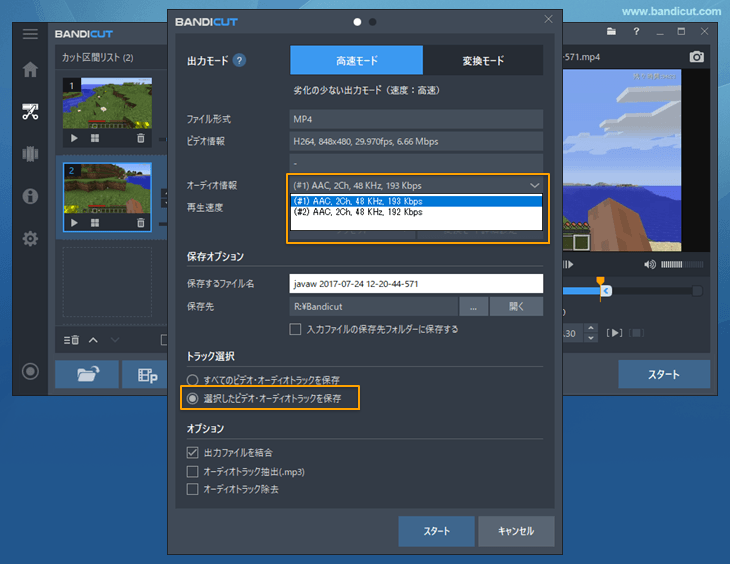Enable 入力ファイルの保存先フォルダーに保存する checkbox
The width and height of the screenshot is (730, 564).
pyautogui.click(x=295, y=329)
